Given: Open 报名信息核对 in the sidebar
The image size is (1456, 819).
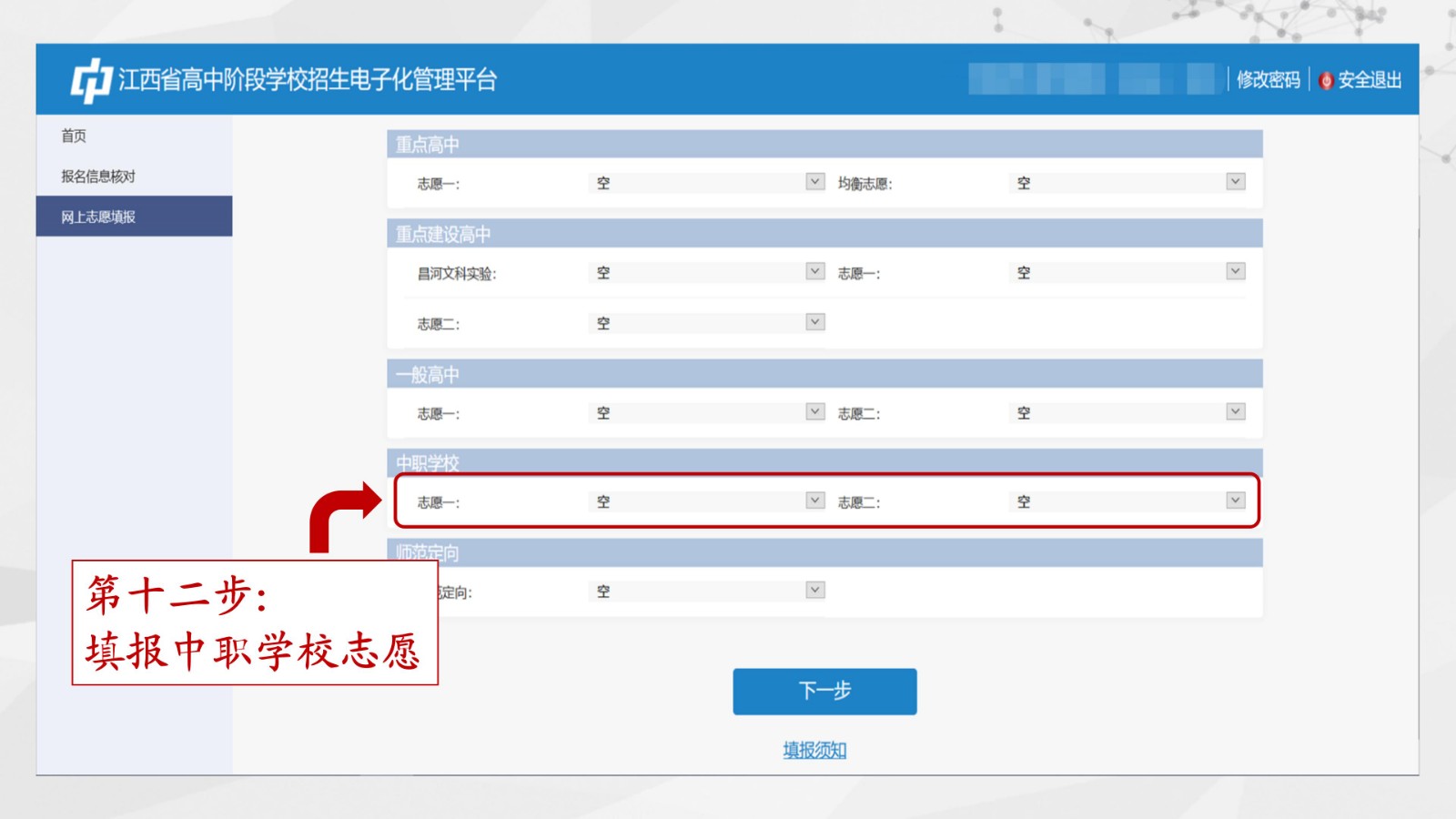Looking at the screenshot, I should (98, 177).
